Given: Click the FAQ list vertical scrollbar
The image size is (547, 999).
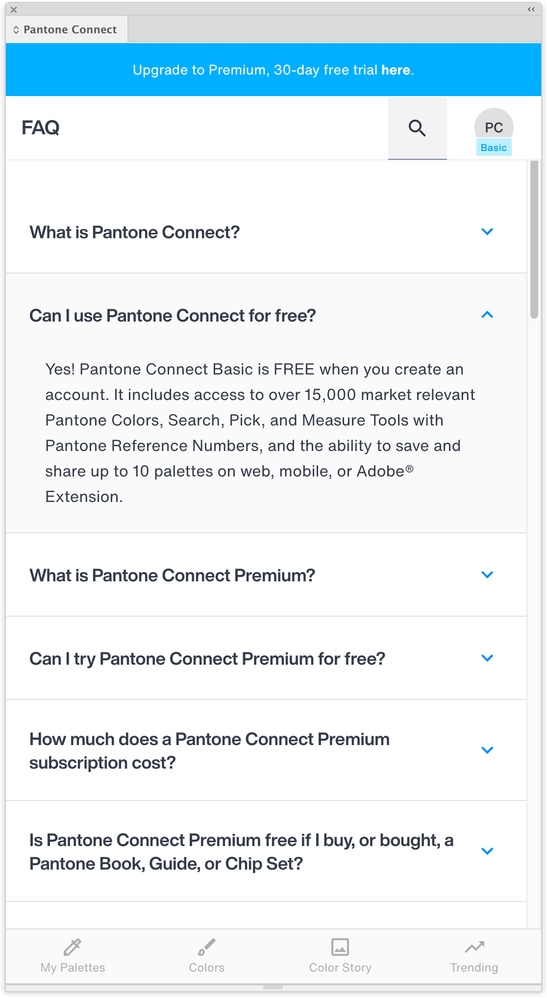Looking at the screenshot, I should [534, 239].
